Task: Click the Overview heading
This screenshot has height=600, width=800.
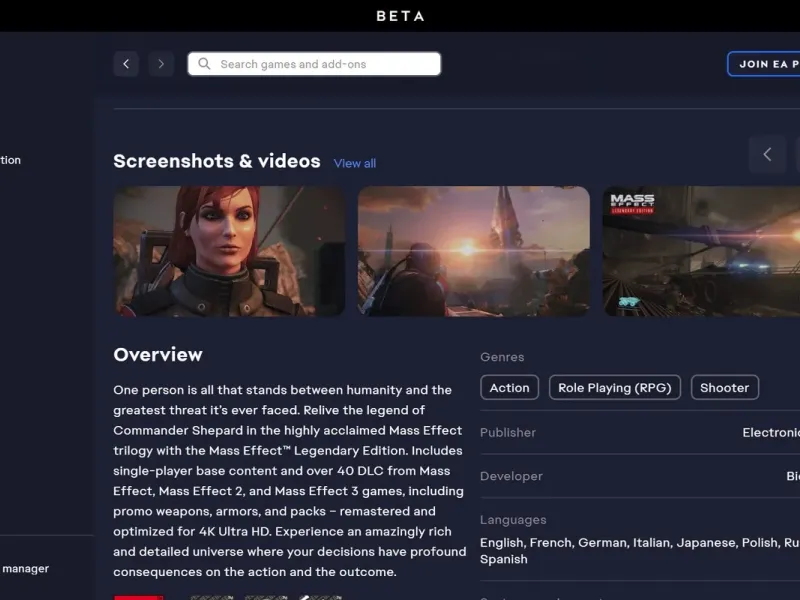Action: (158, 355)
